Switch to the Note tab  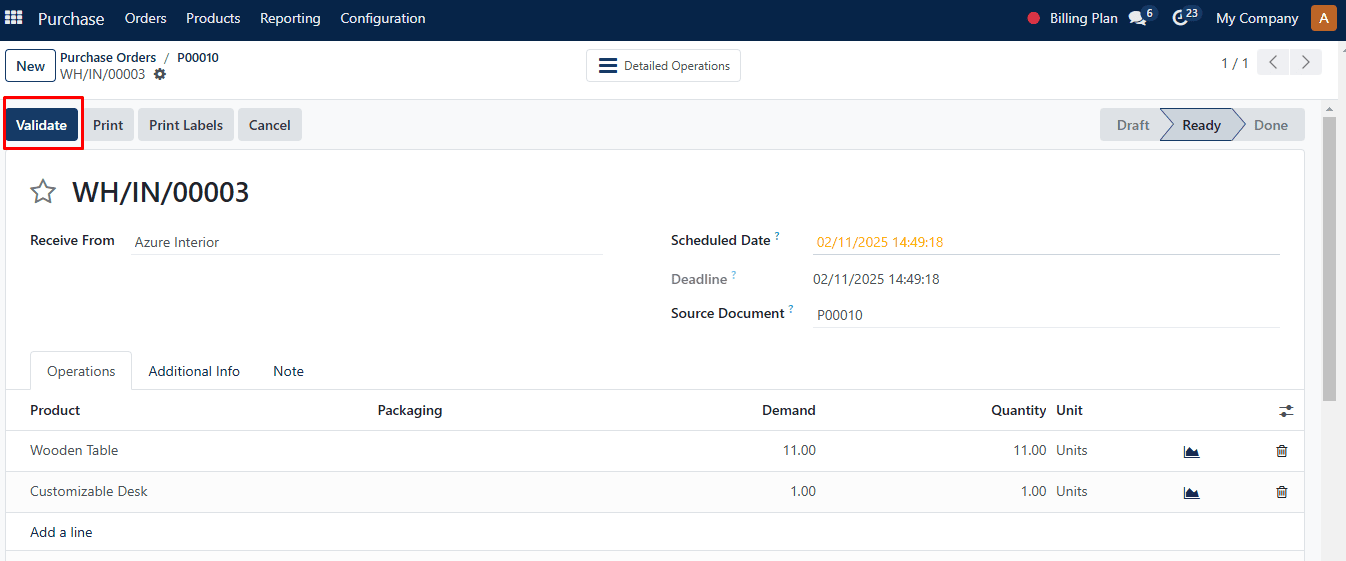[x=288, y=371]
